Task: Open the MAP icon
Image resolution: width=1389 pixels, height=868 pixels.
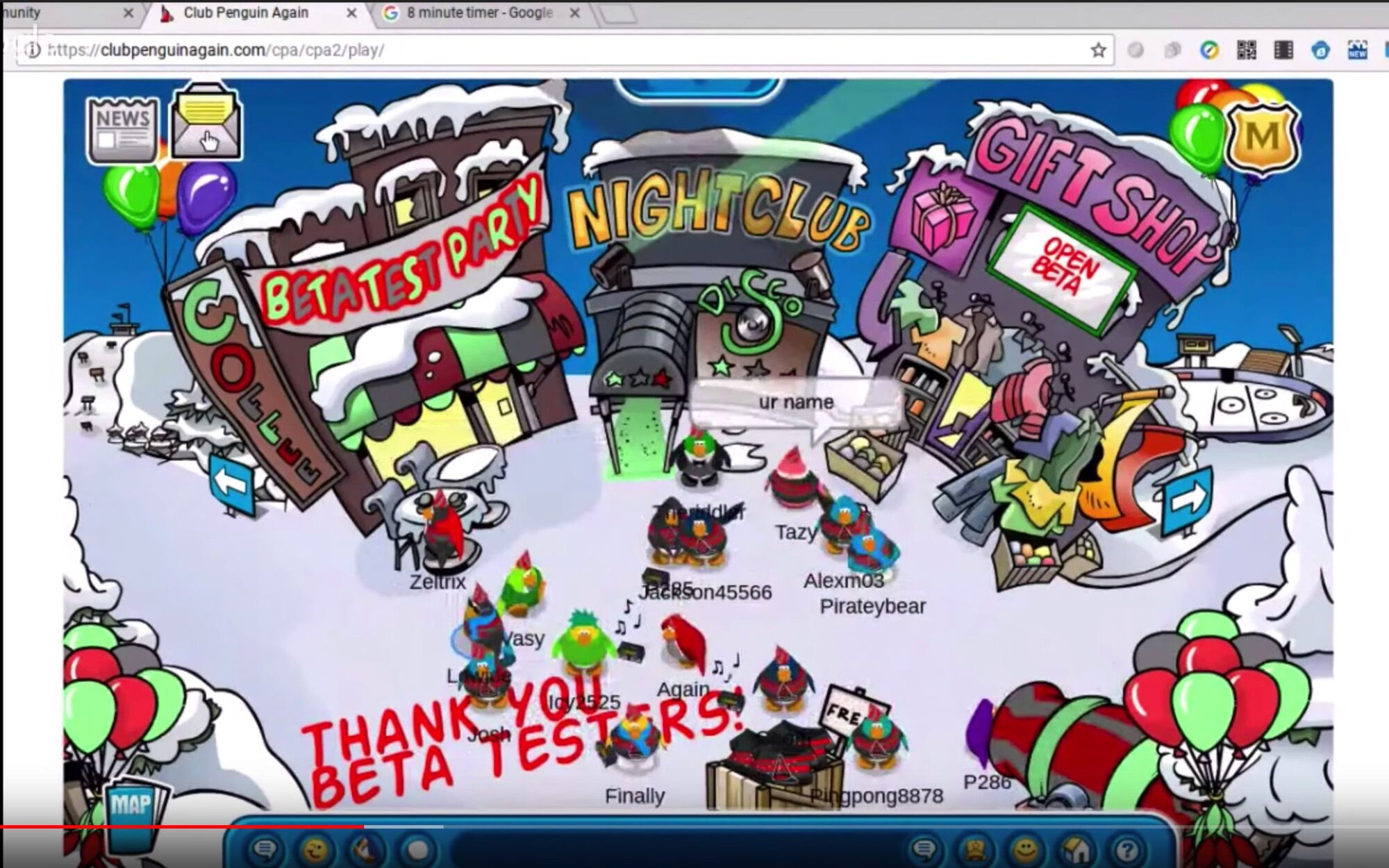Action: (131, 806)
